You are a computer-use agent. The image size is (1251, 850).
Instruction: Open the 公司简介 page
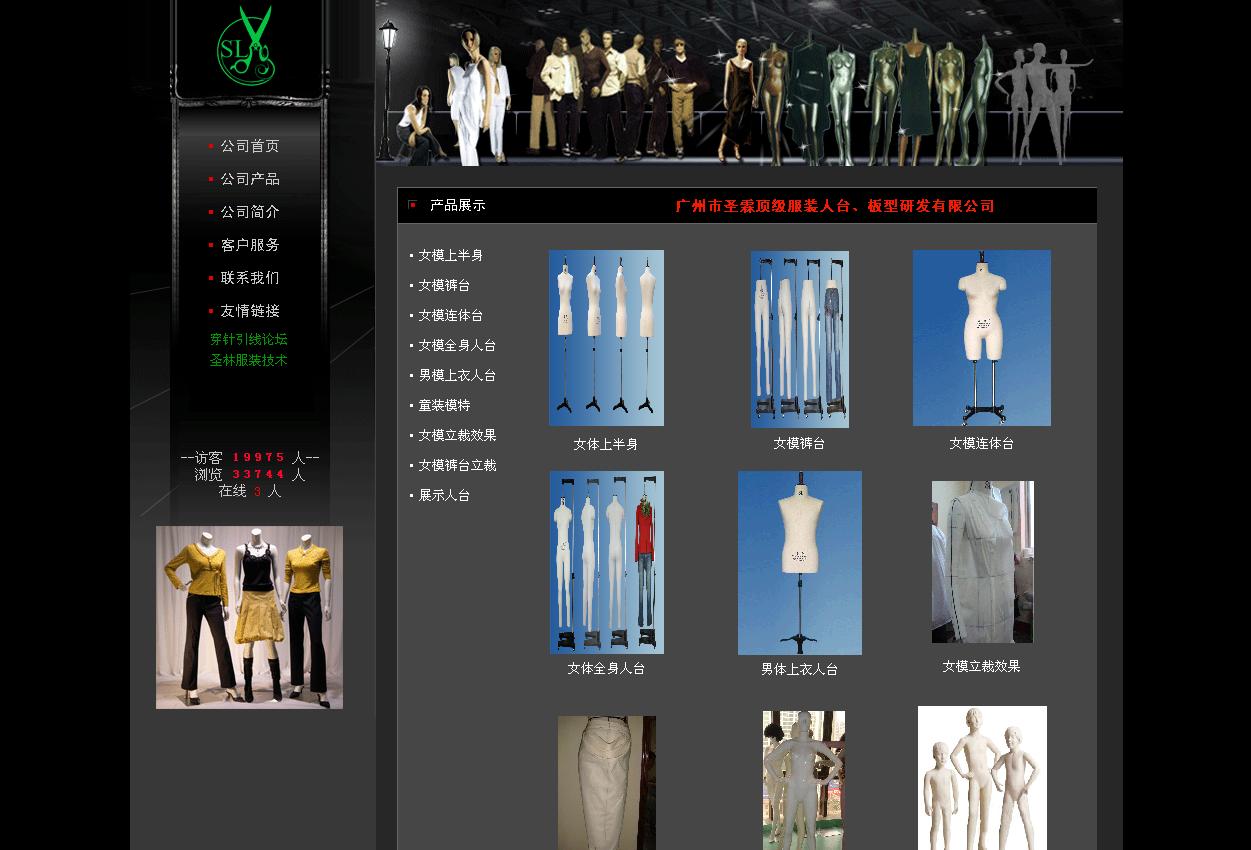[249, 212]
